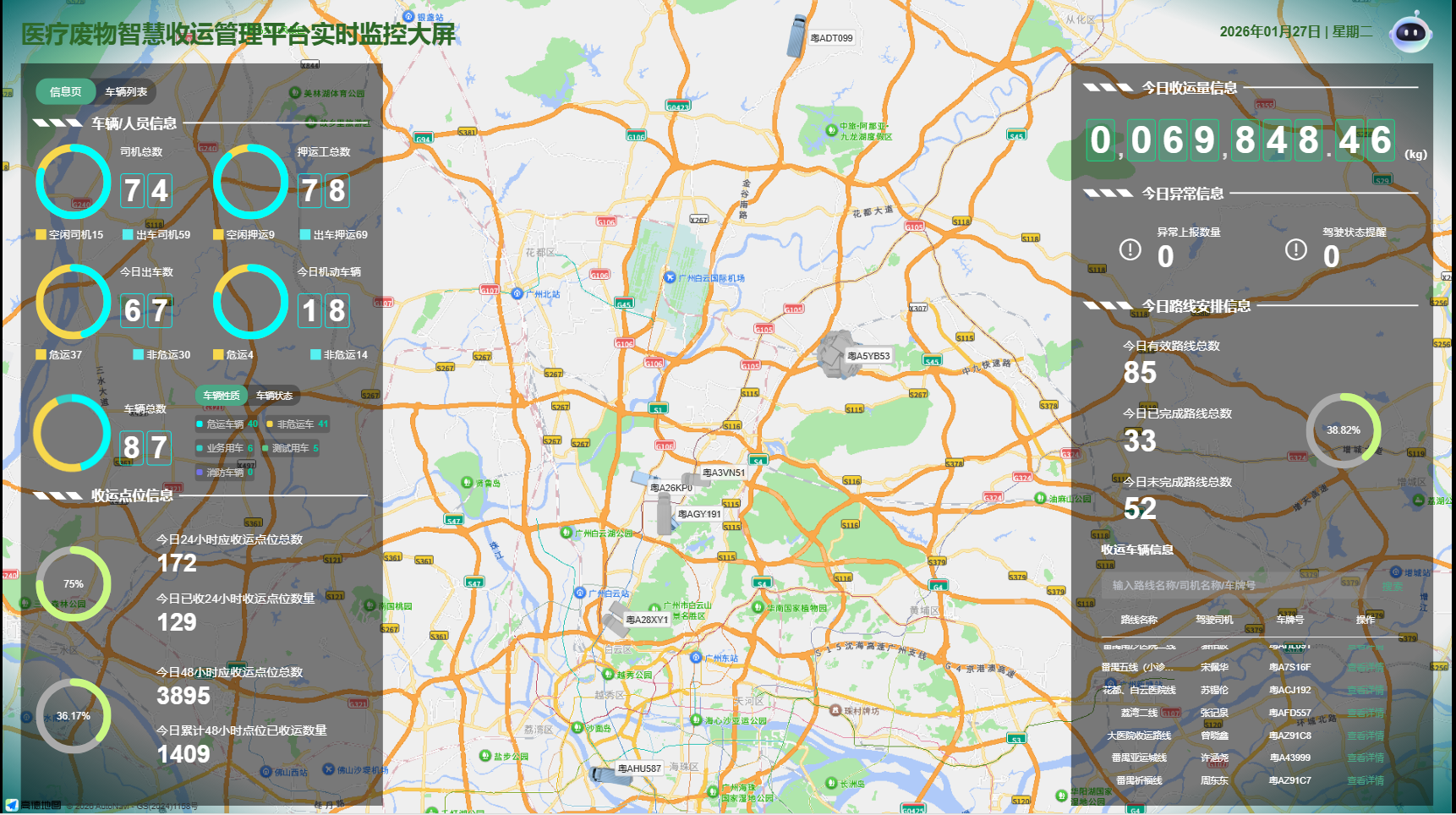Image resolution: width=1456 pixels, height=815 pixels.
Task: View details for 番禺五线 route
Action: (1366, 667)
